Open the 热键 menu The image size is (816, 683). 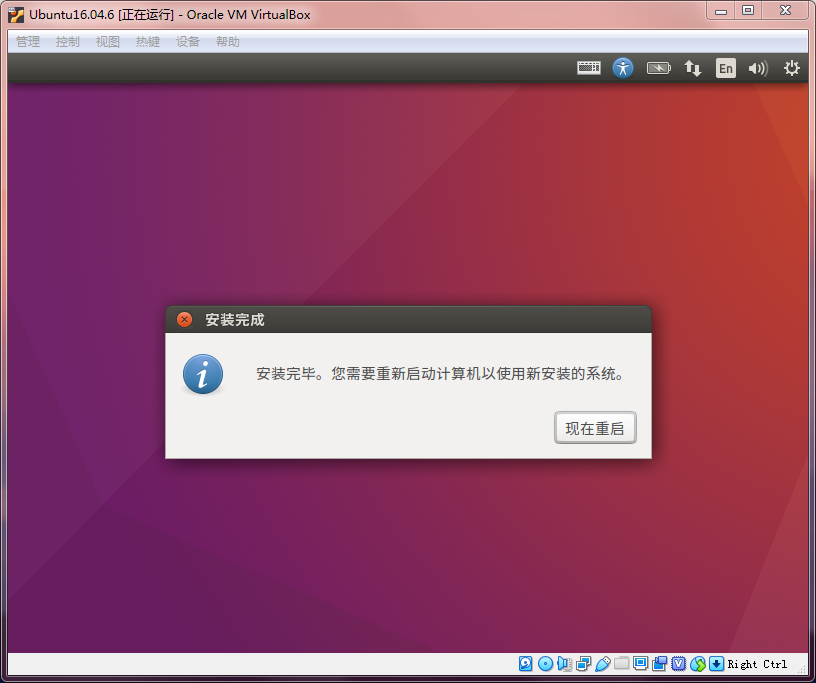click(148, 42)
